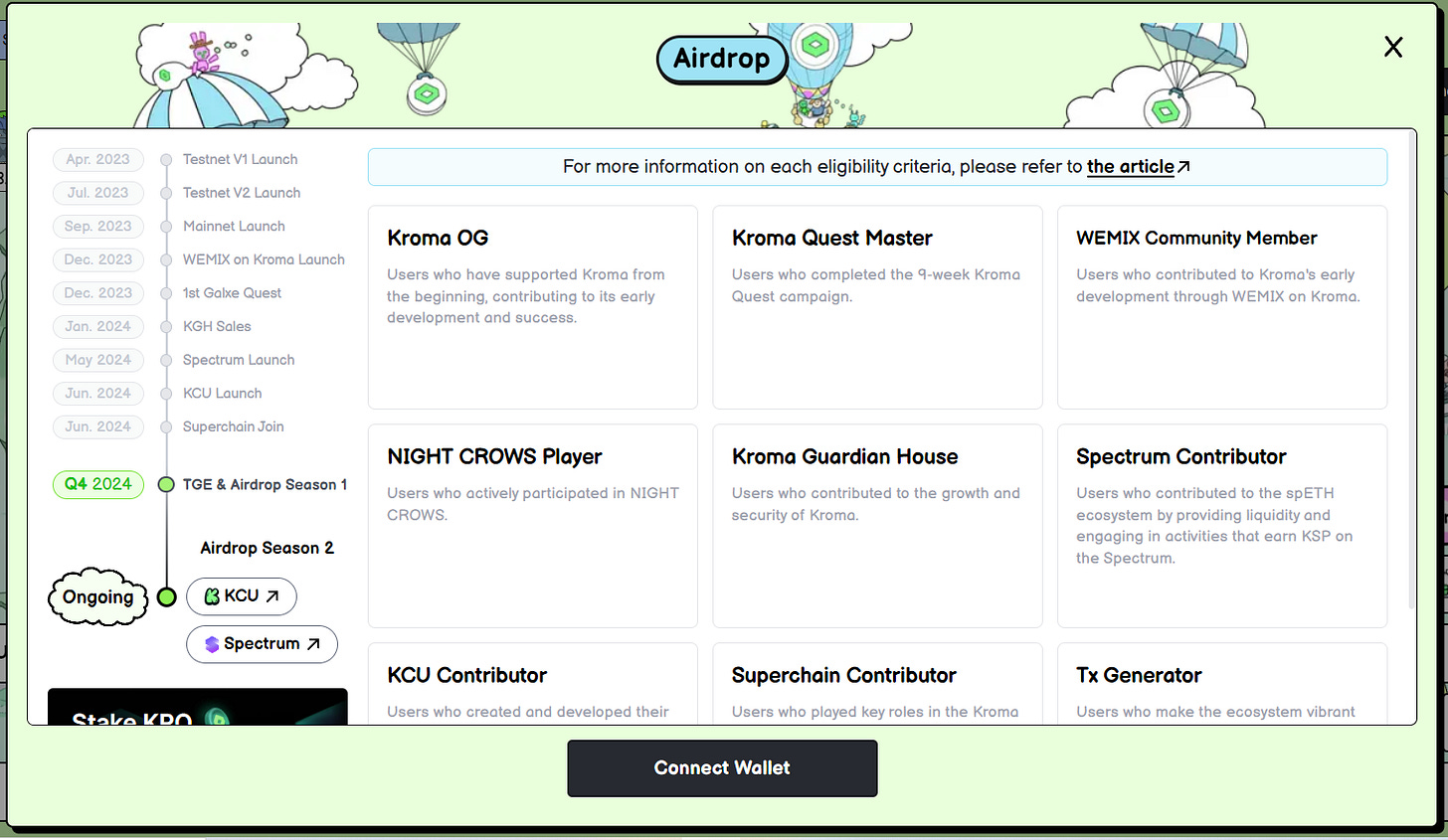Click the May 2024 date badge
Viewport: 1448px width, 840px height.
tap(98, 360)
